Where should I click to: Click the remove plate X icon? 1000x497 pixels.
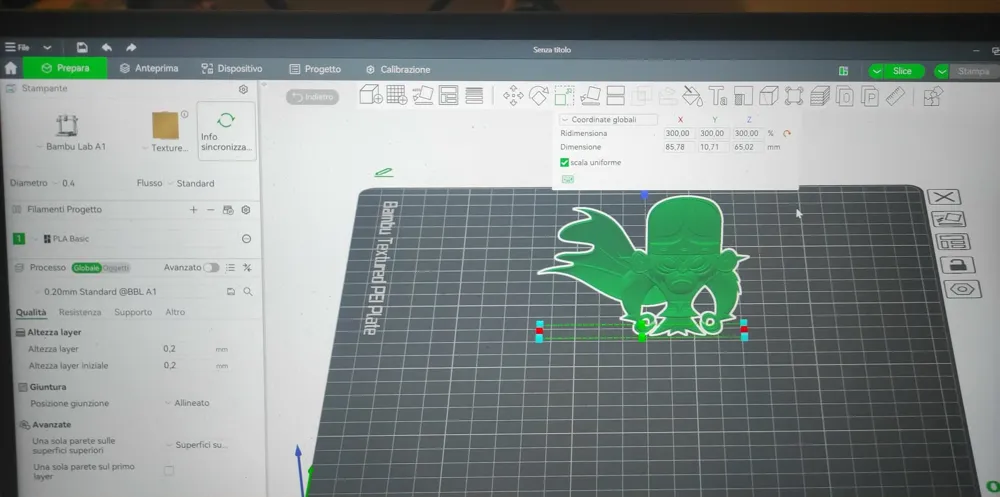pyautogui.click(x=943, y=197)
